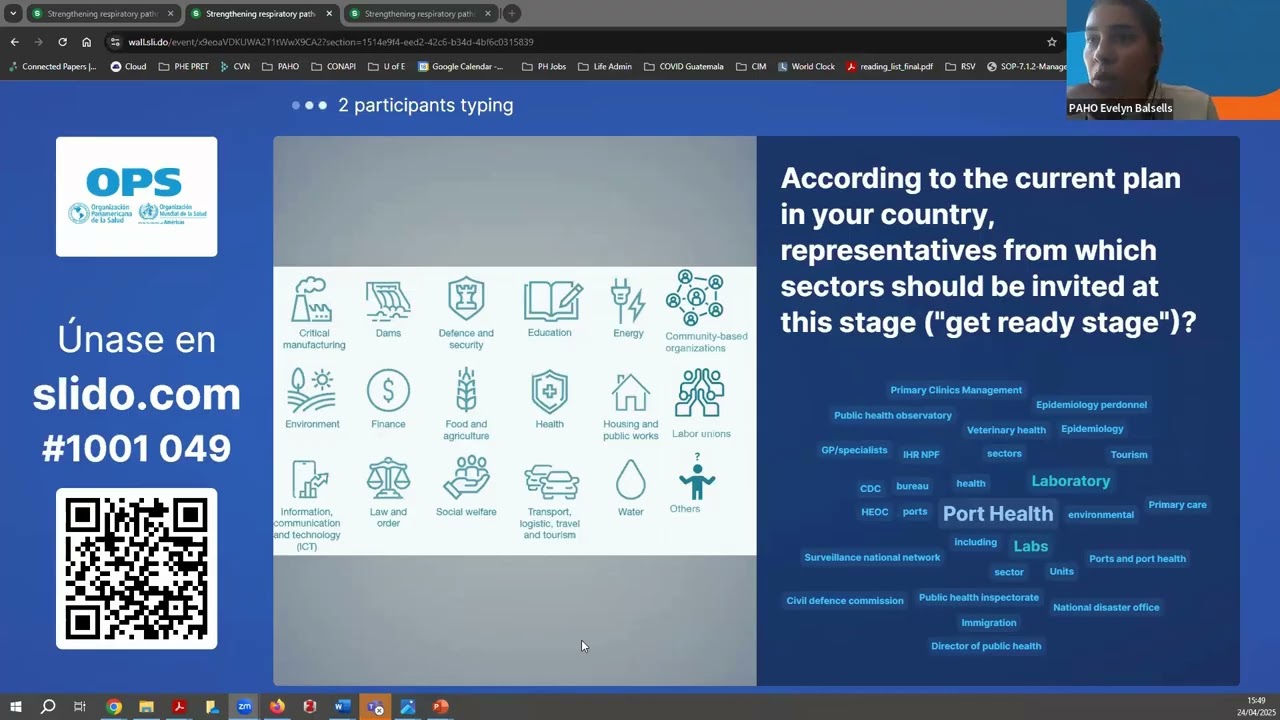Click the Others person icon
The height and width of the screenshot is (720, 1280).
[x=697, y=476]
